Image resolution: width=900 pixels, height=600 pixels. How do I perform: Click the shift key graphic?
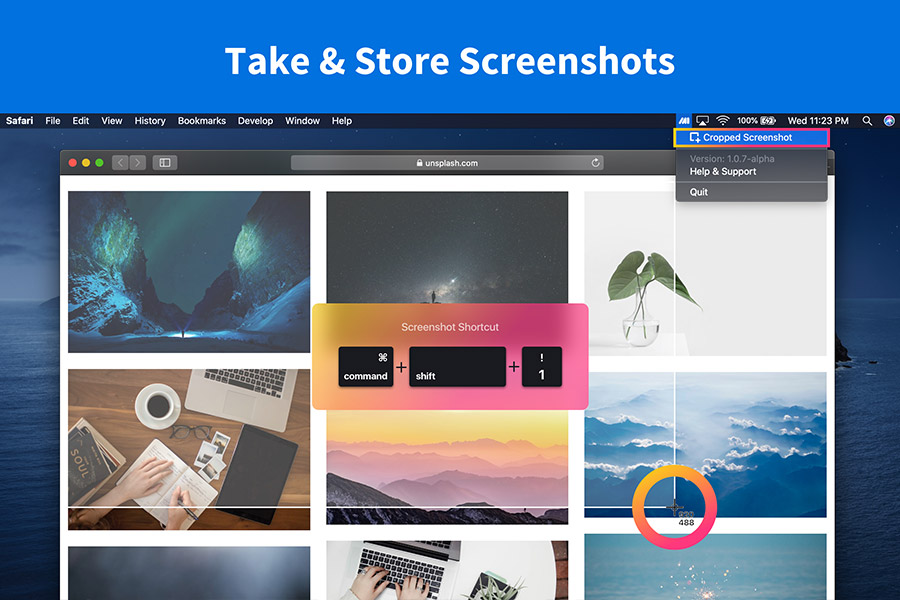coord(457,366)
